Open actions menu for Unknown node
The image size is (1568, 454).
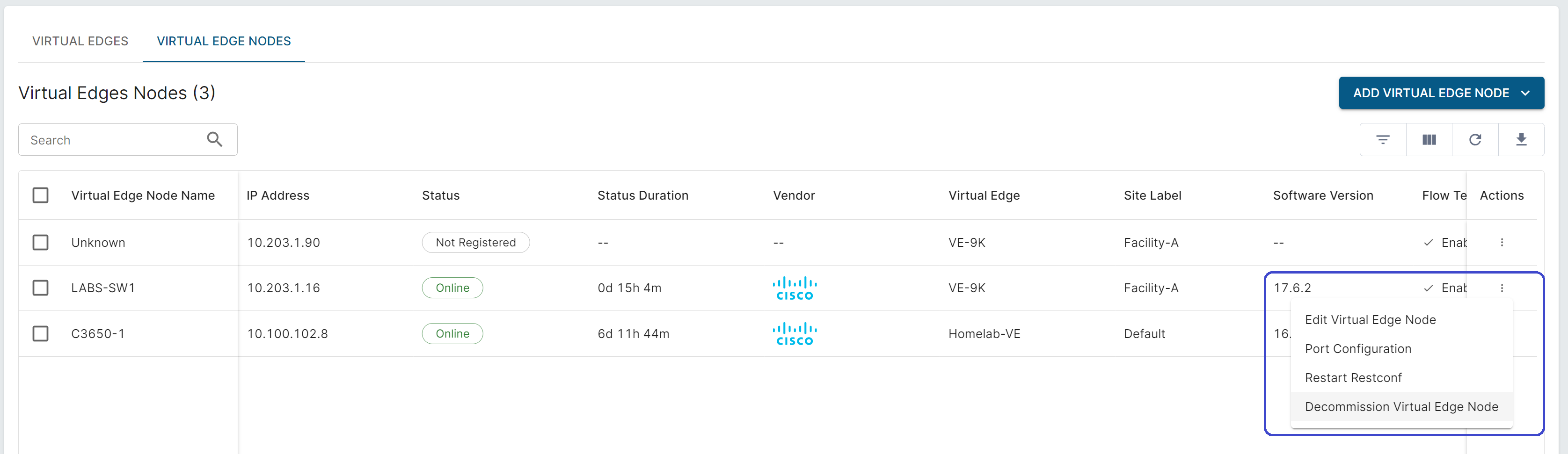point(1502,242)
